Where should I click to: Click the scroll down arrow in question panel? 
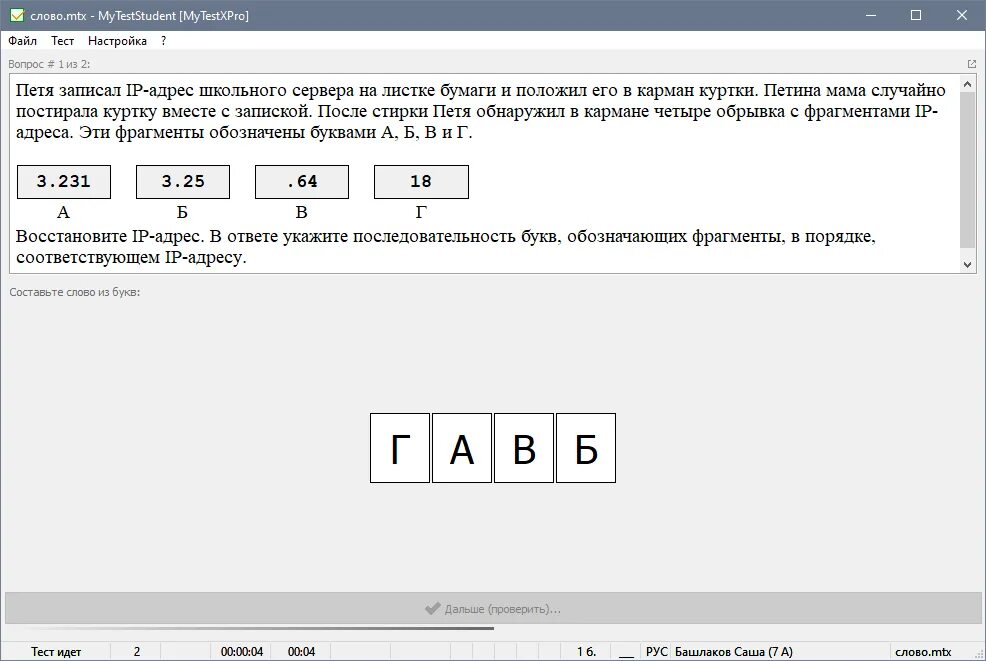click(968, 265)
